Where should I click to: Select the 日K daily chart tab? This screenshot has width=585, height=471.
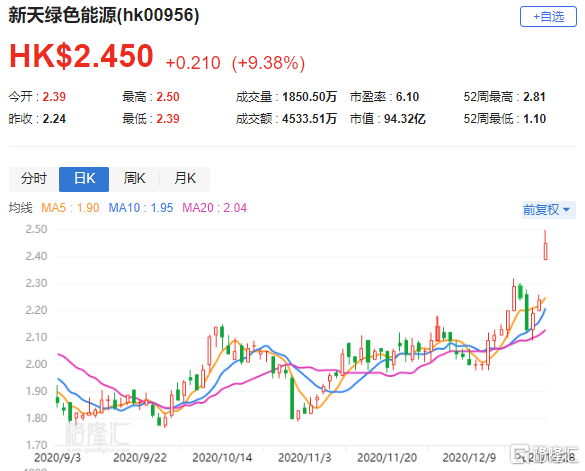click(84, 179)
